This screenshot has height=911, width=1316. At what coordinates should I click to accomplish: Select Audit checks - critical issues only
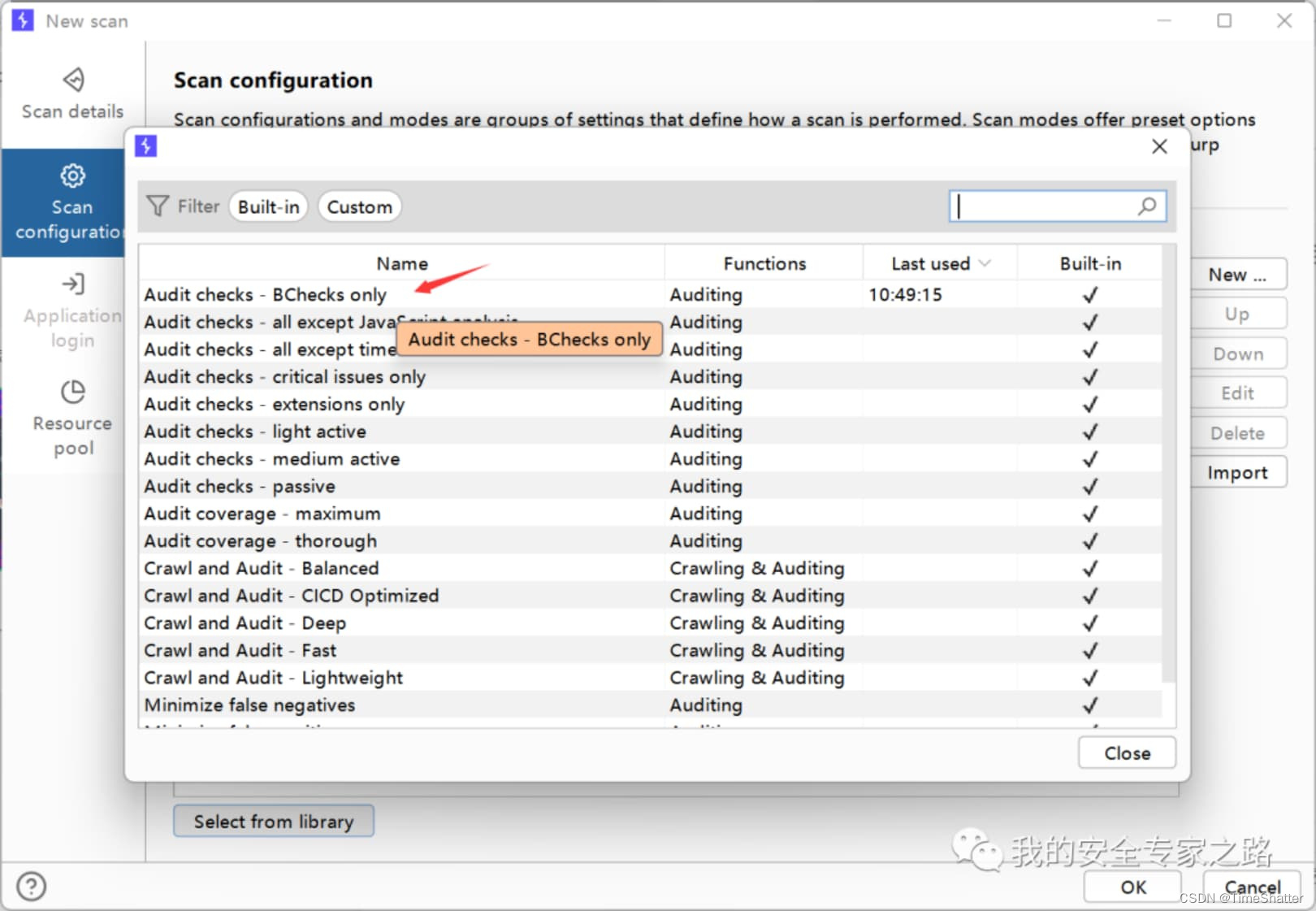[650, 376]
